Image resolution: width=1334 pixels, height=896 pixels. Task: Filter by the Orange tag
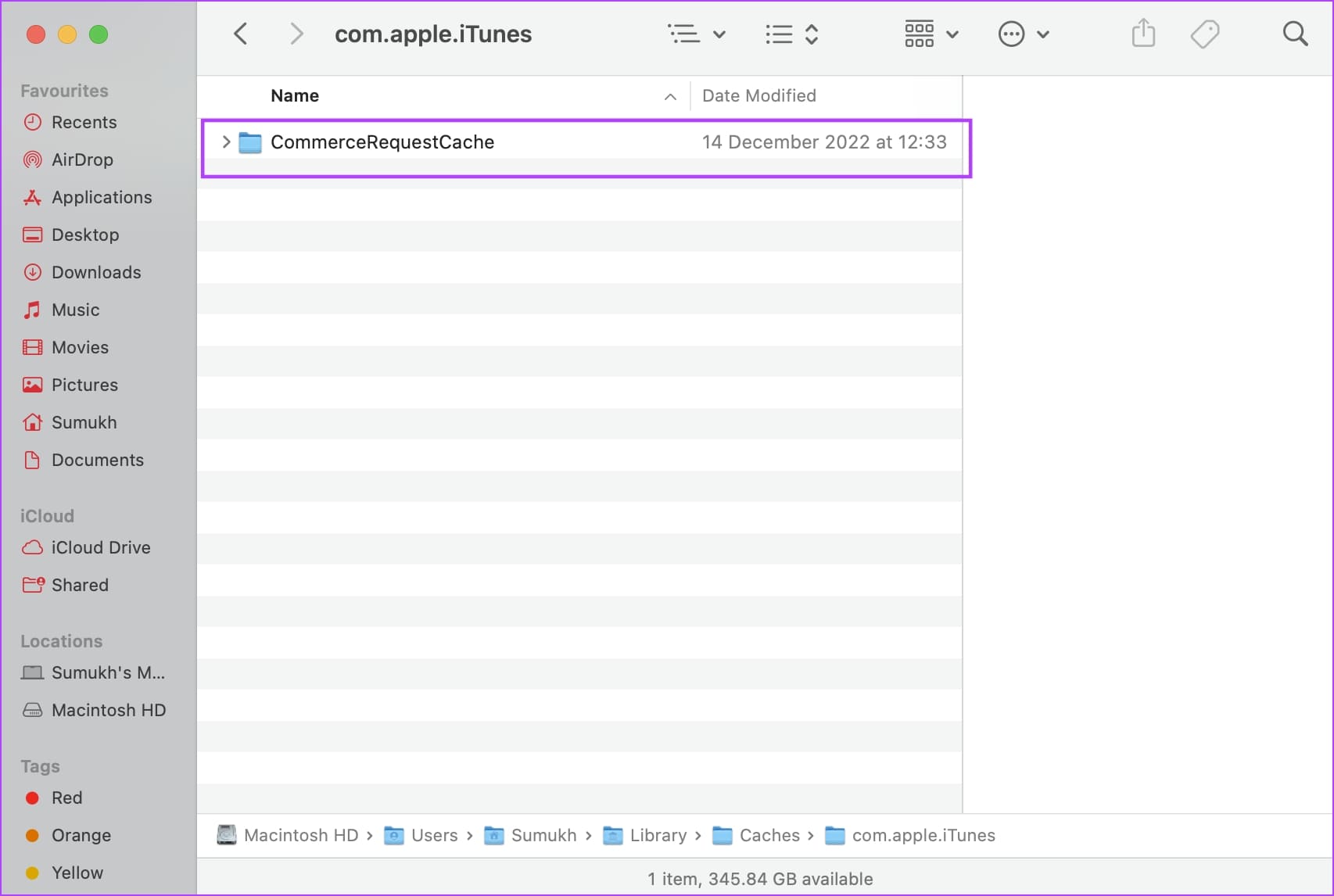(81, 835)
